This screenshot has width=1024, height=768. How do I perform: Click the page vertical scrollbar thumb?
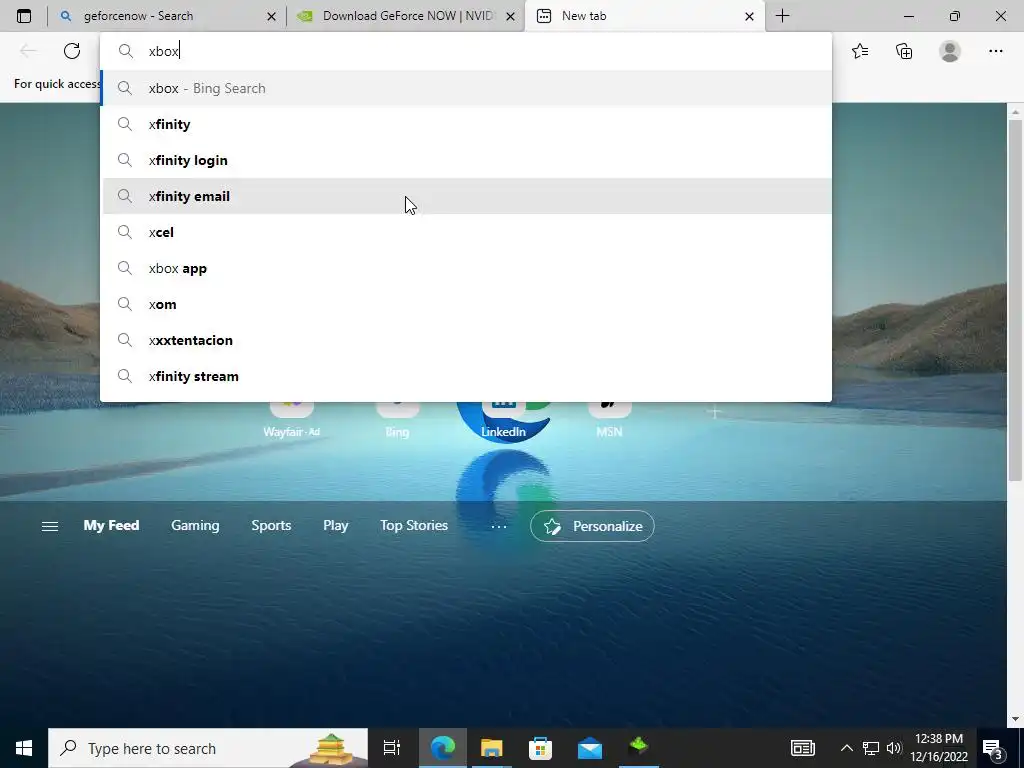[1015, 300]
